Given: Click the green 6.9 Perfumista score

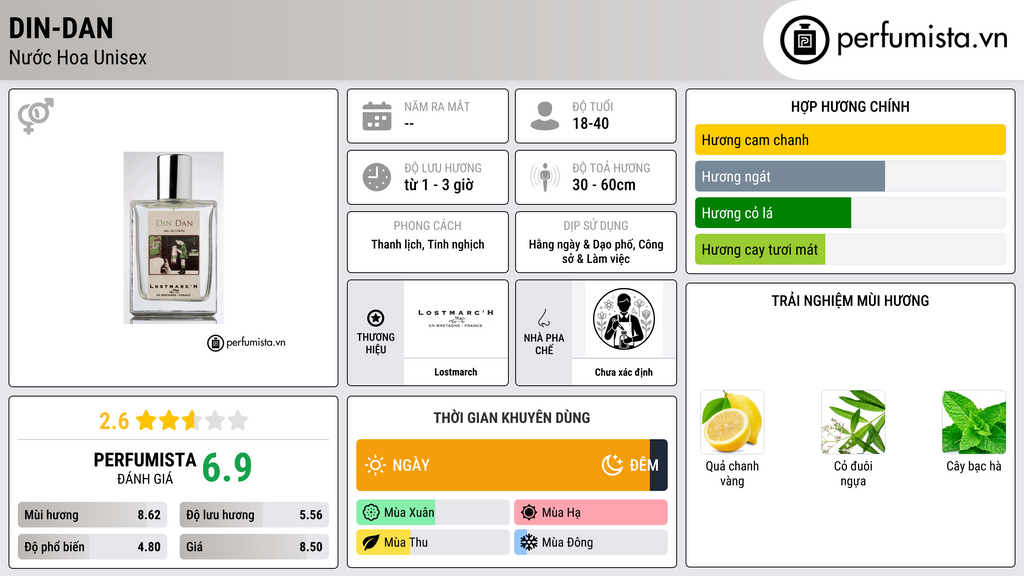Looking at the screenshot, I should (227, 468).
